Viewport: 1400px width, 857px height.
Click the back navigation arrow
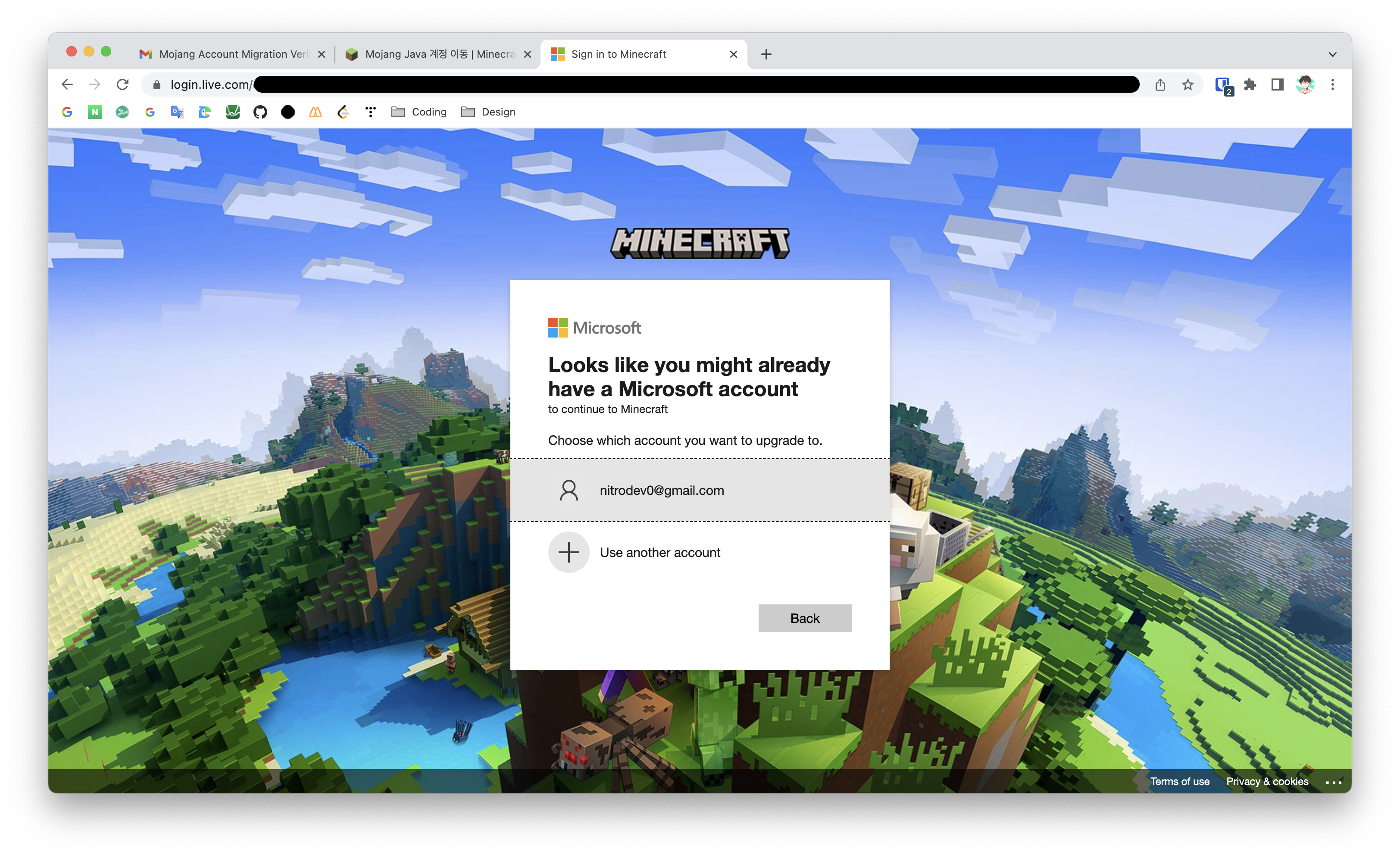point(67,84)
